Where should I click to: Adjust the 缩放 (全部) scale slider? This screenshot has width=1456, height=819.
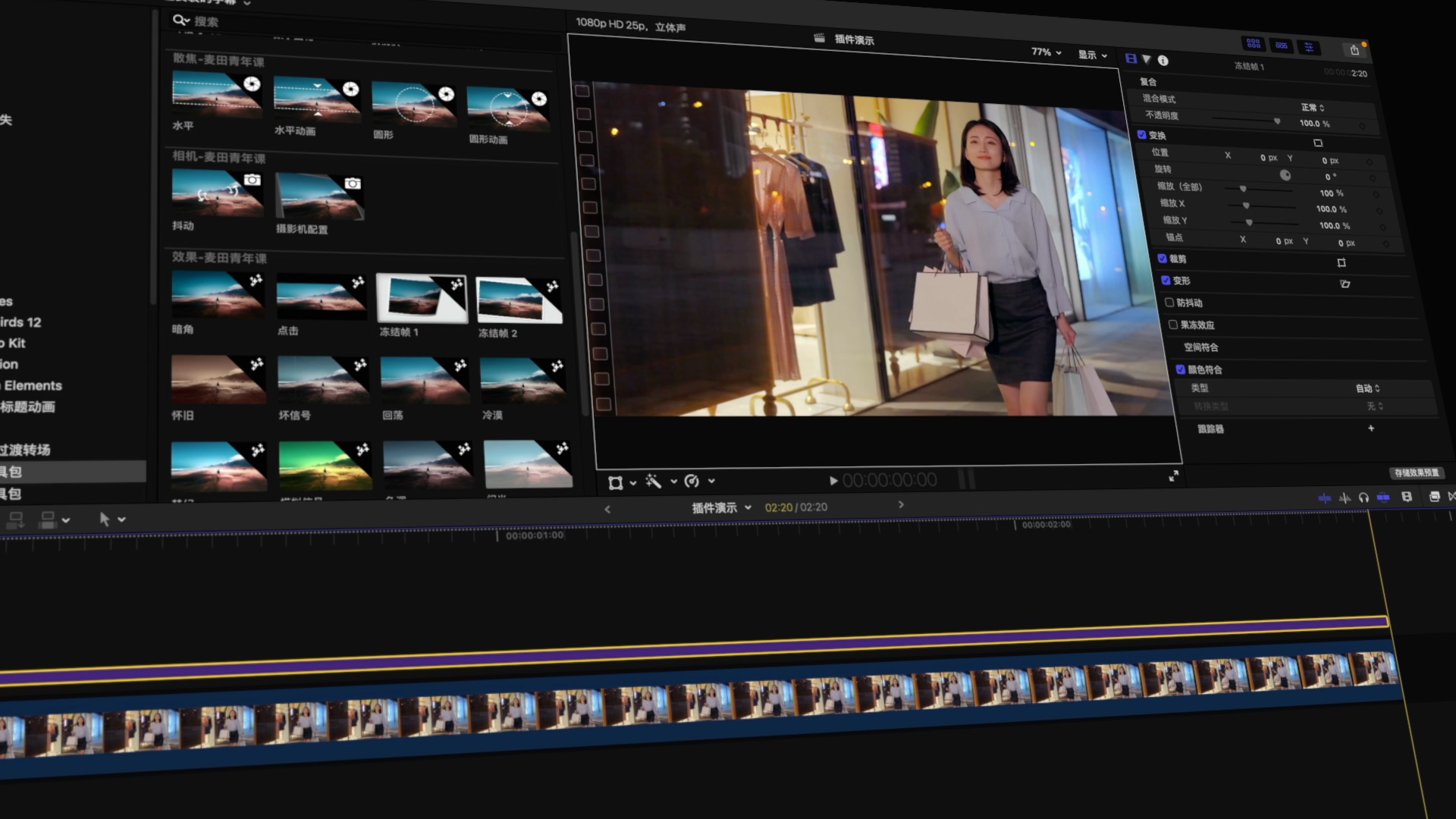pyautogui.click(x=1243, y=188)
